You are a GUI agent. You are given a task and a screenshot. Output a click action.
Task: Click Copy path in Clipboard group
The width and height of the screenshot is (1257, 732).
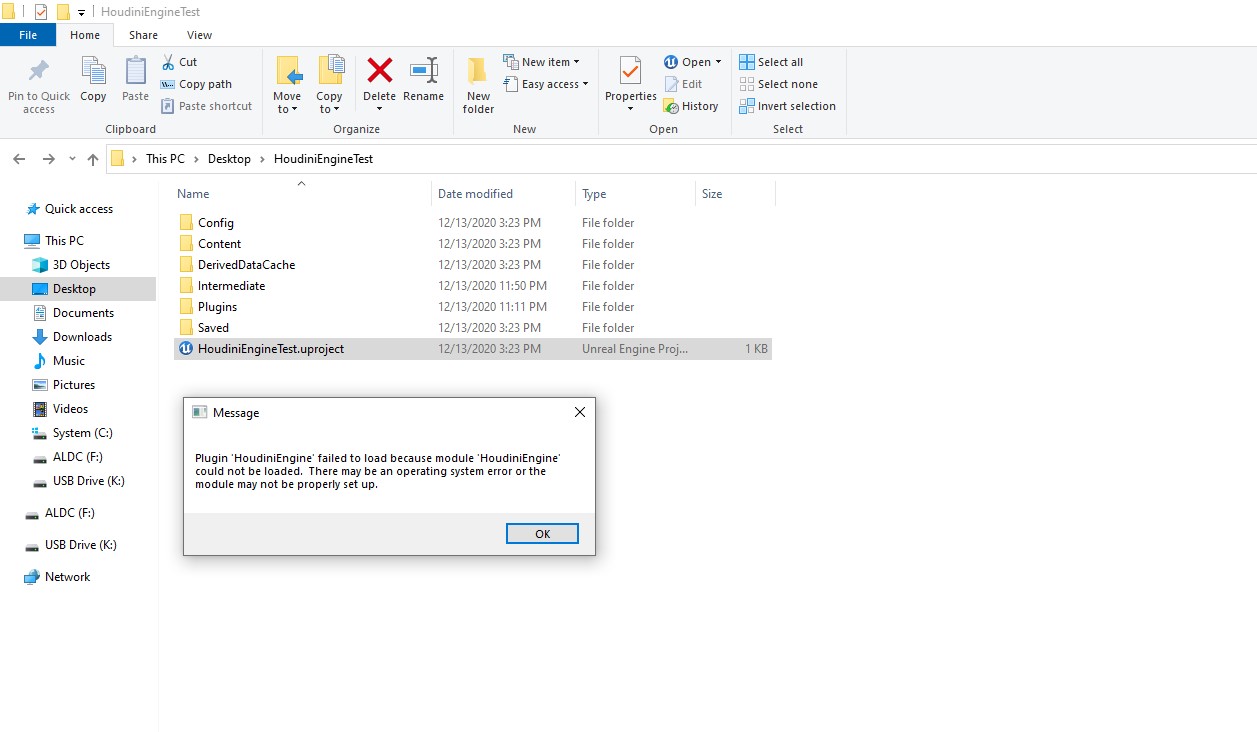(197, 84)
